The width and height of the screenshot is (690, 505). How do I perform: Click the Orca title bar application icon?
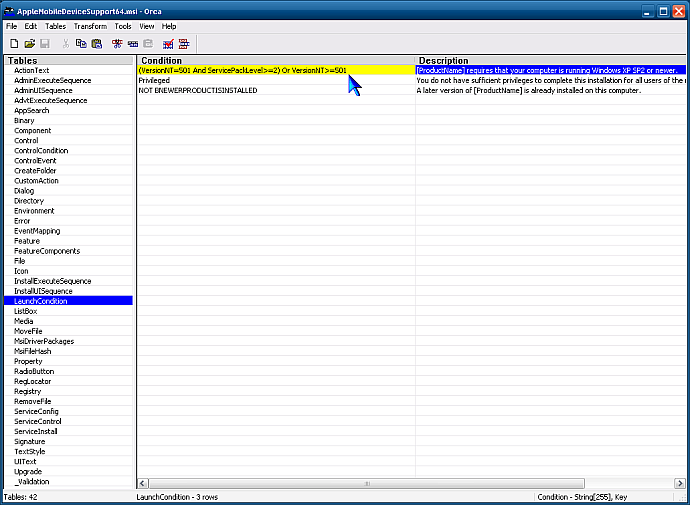9,11
